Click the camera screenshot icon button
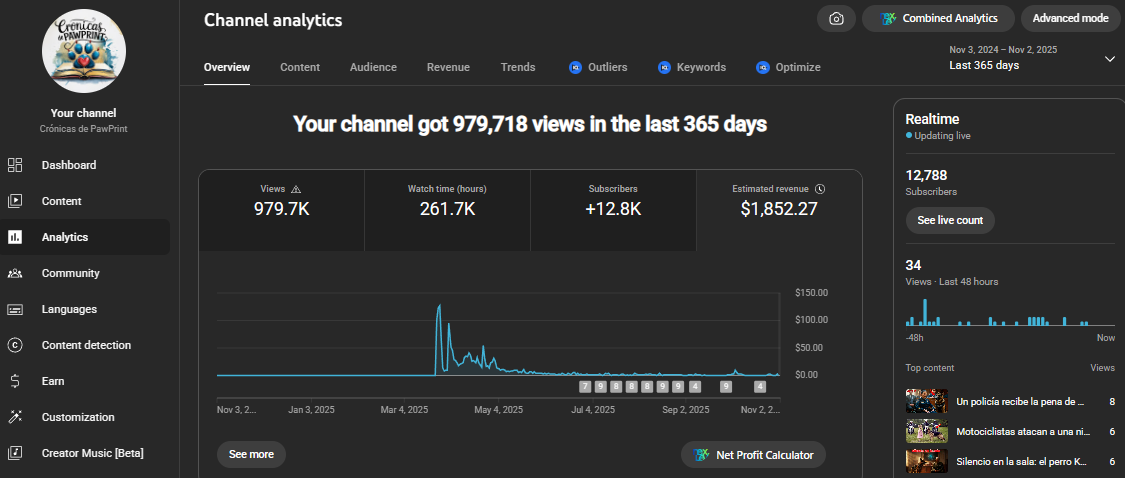The width and height of the screenshot is (1125, 478). (x=836, y=18)
